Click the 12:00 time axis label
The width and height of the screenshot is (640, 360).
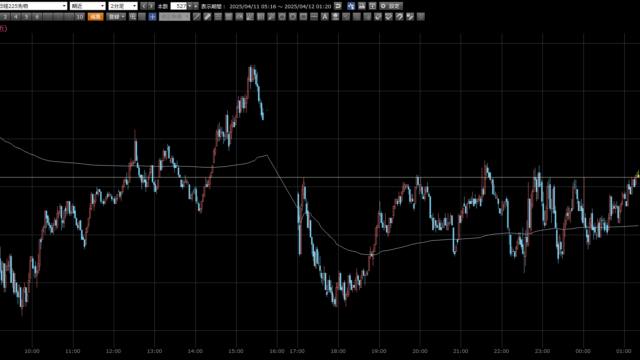[113, 351]
